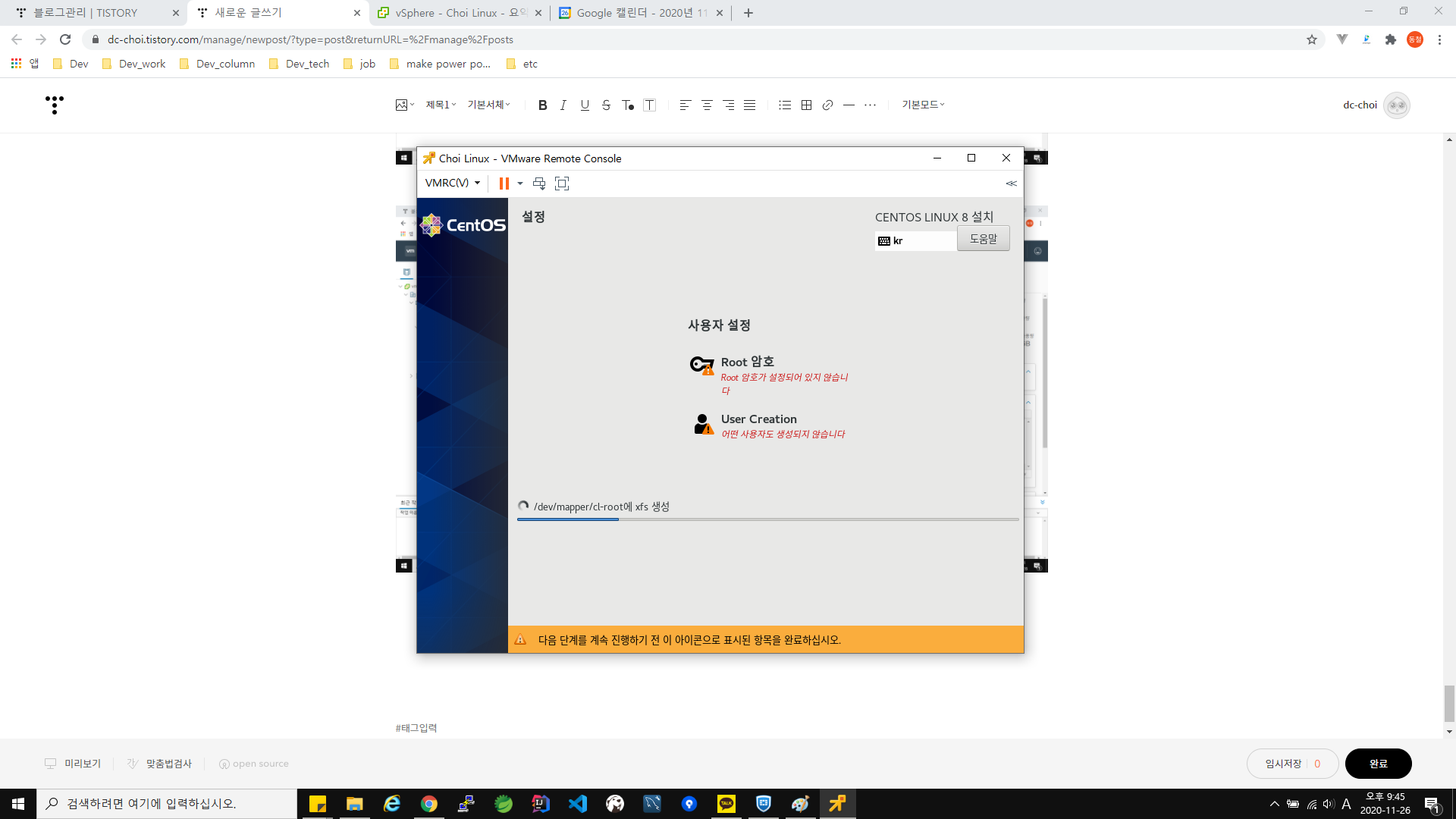Click the page vertical scrollbar thumb
The image size is (1456, 819).
coord(1449,703)
